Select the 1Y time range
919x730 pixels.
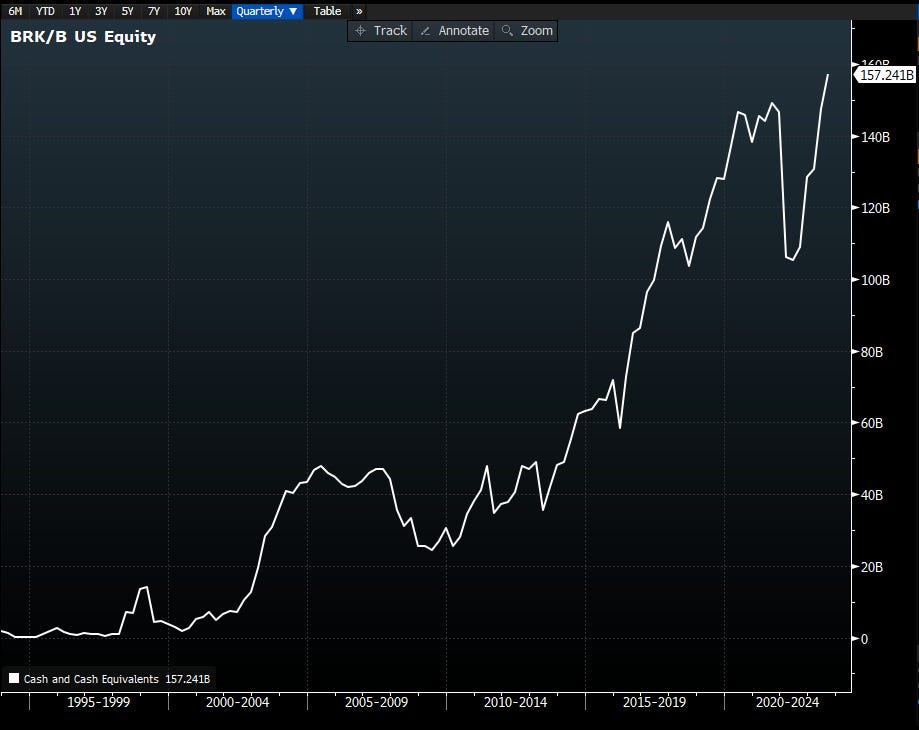pos(75,11)
